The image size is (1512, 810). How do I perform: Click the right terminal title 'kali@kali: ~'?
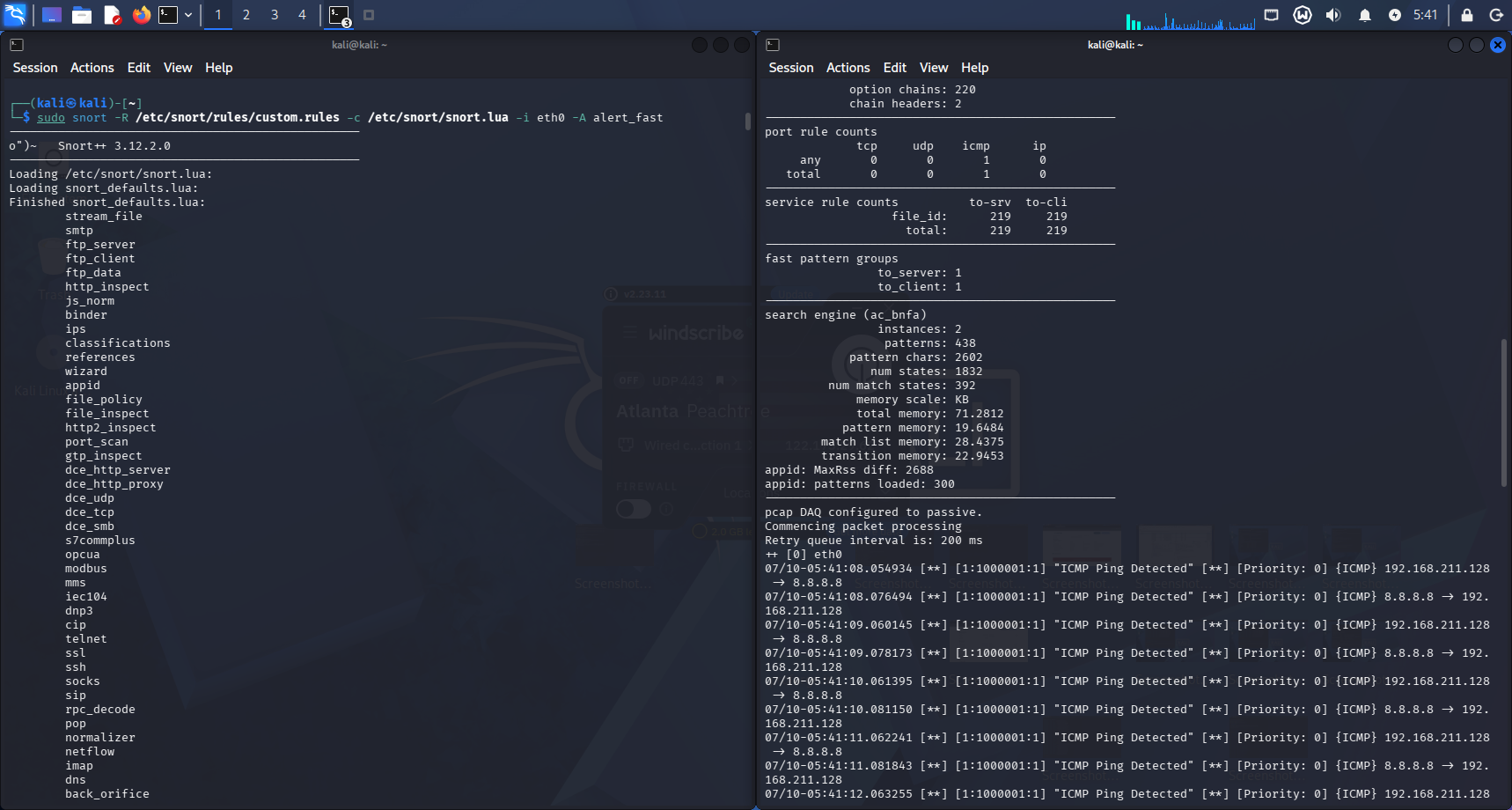point(1115,45)
